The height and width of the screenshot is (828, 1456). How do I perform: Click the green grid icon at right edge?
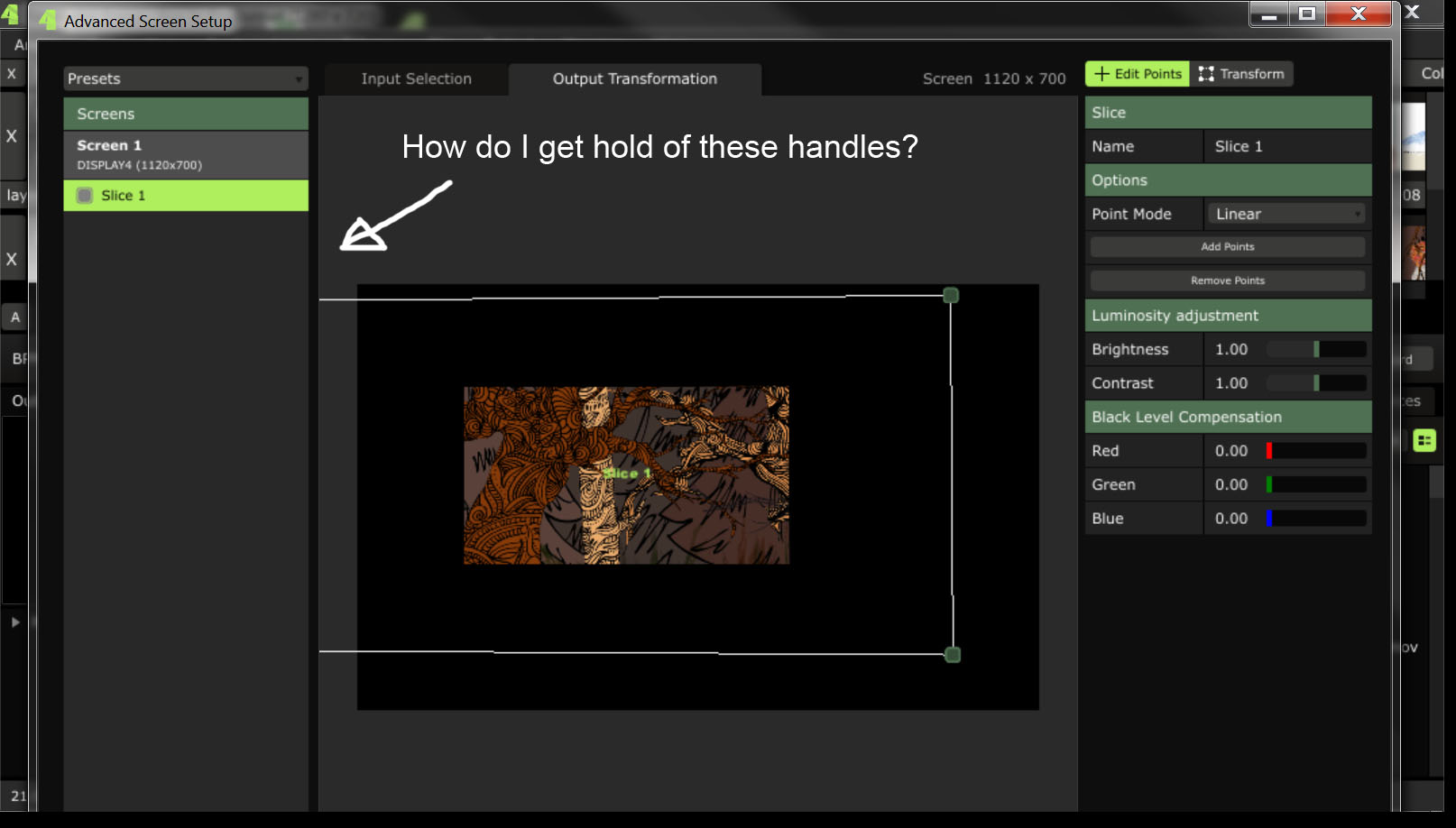tap(1424, 440)
